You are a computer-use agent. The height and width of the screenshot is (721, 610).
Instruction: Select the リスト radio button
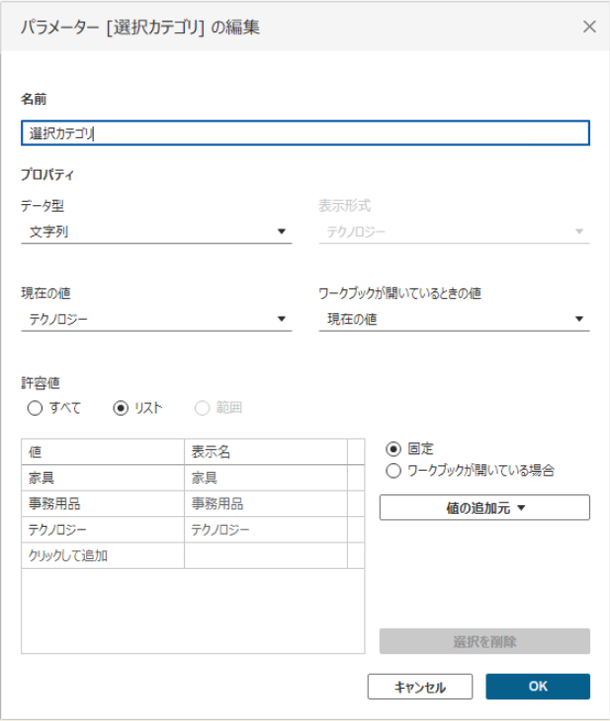point(122,408)
